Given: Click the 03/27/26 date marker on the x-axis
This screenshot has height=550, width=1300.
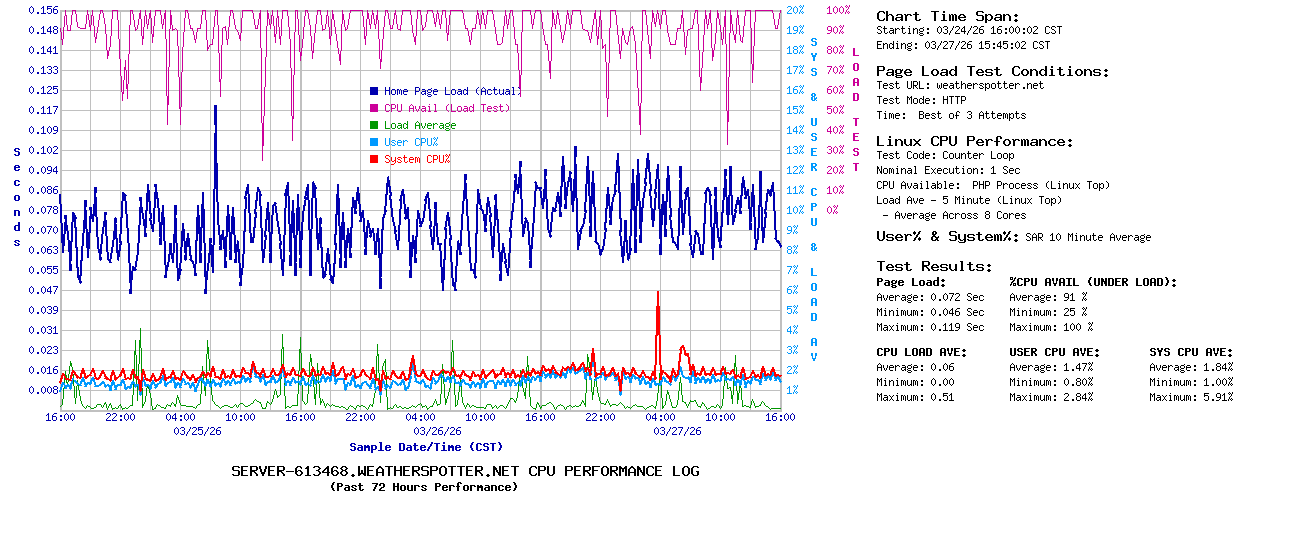Looking at the screenshot, I should coord(677,431).
